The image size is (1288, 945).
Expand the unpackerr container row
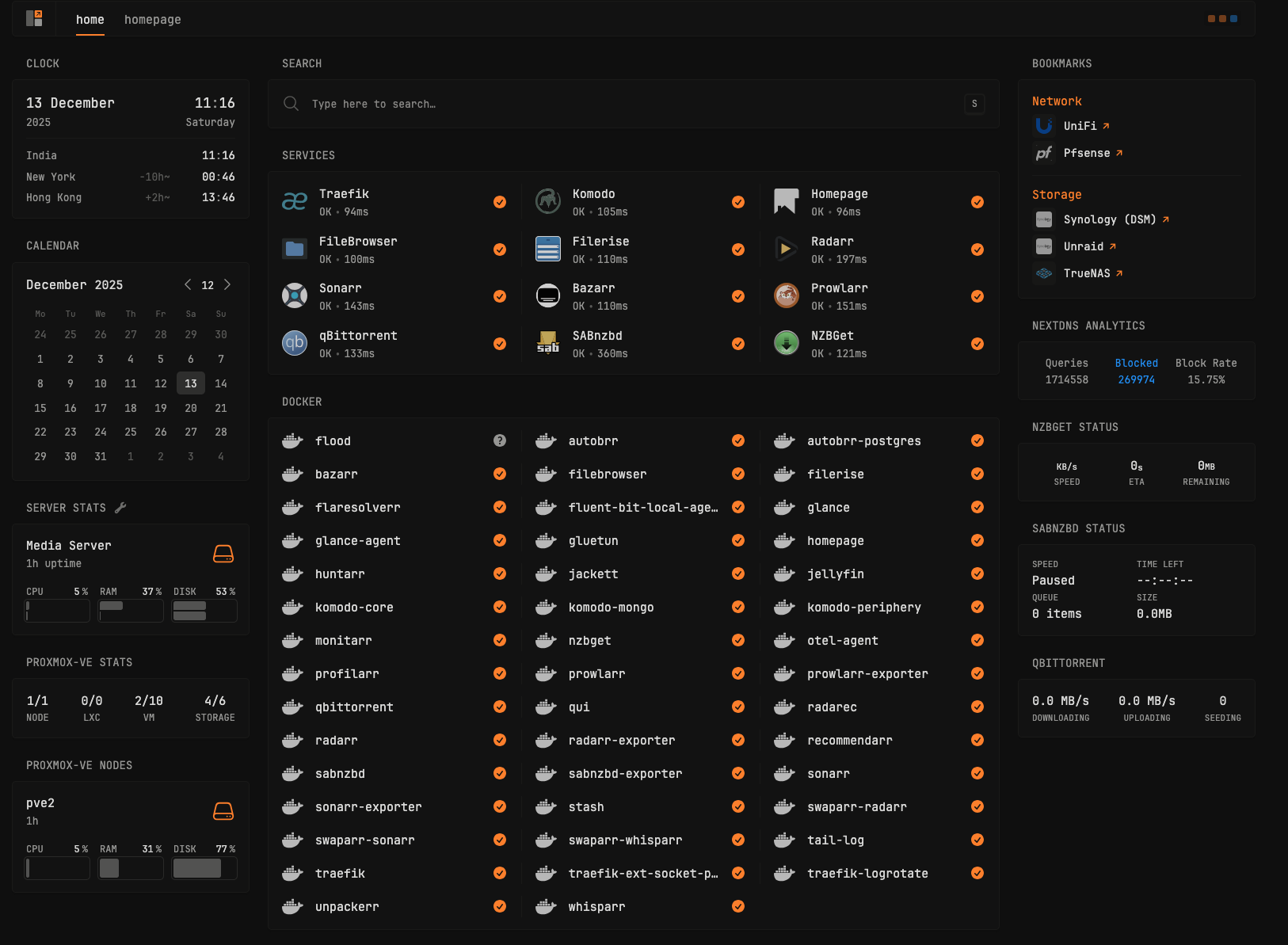click(x=394, y=907)
